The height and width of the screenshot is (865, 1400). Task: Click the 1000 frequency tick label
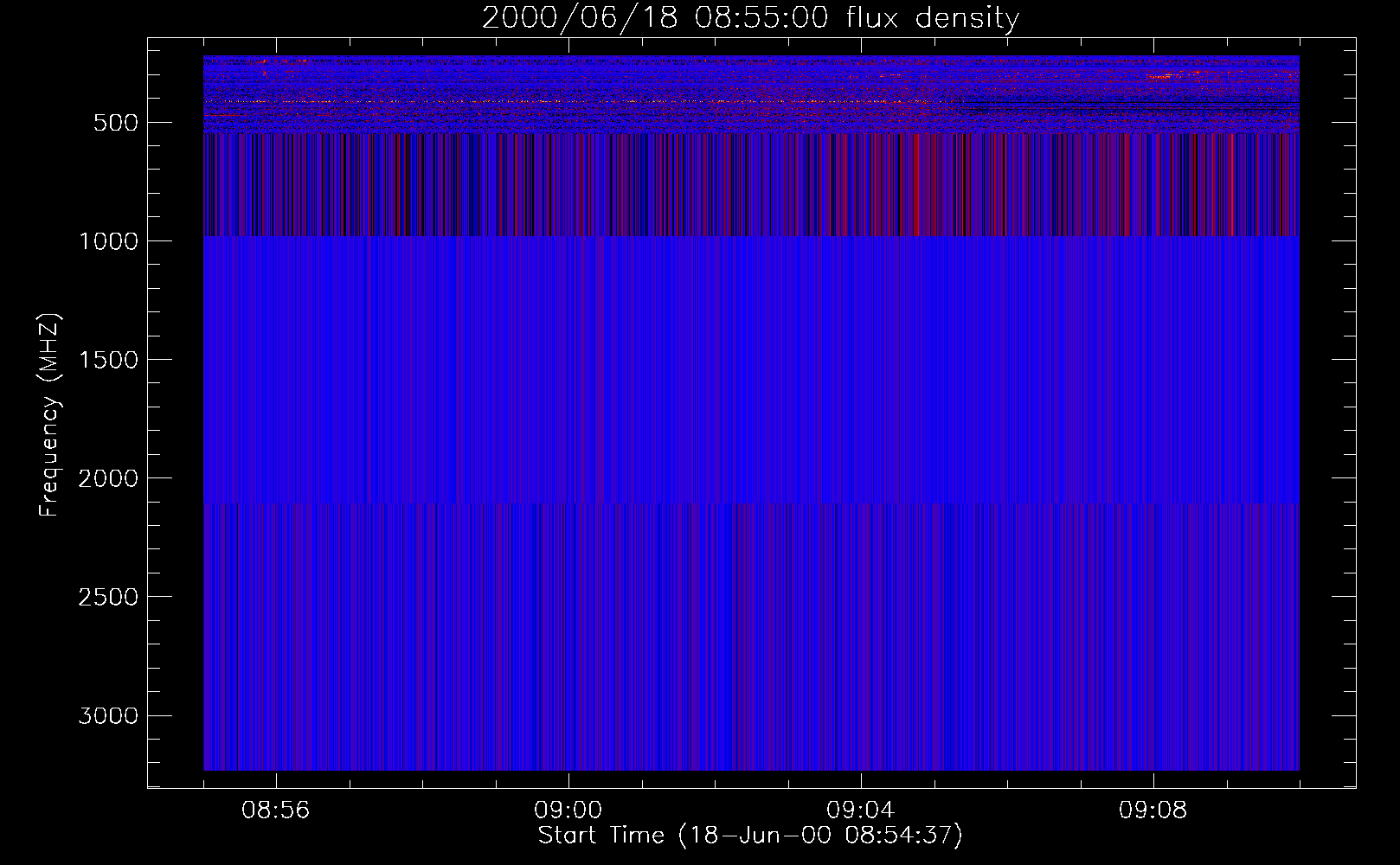click(108, 241)
